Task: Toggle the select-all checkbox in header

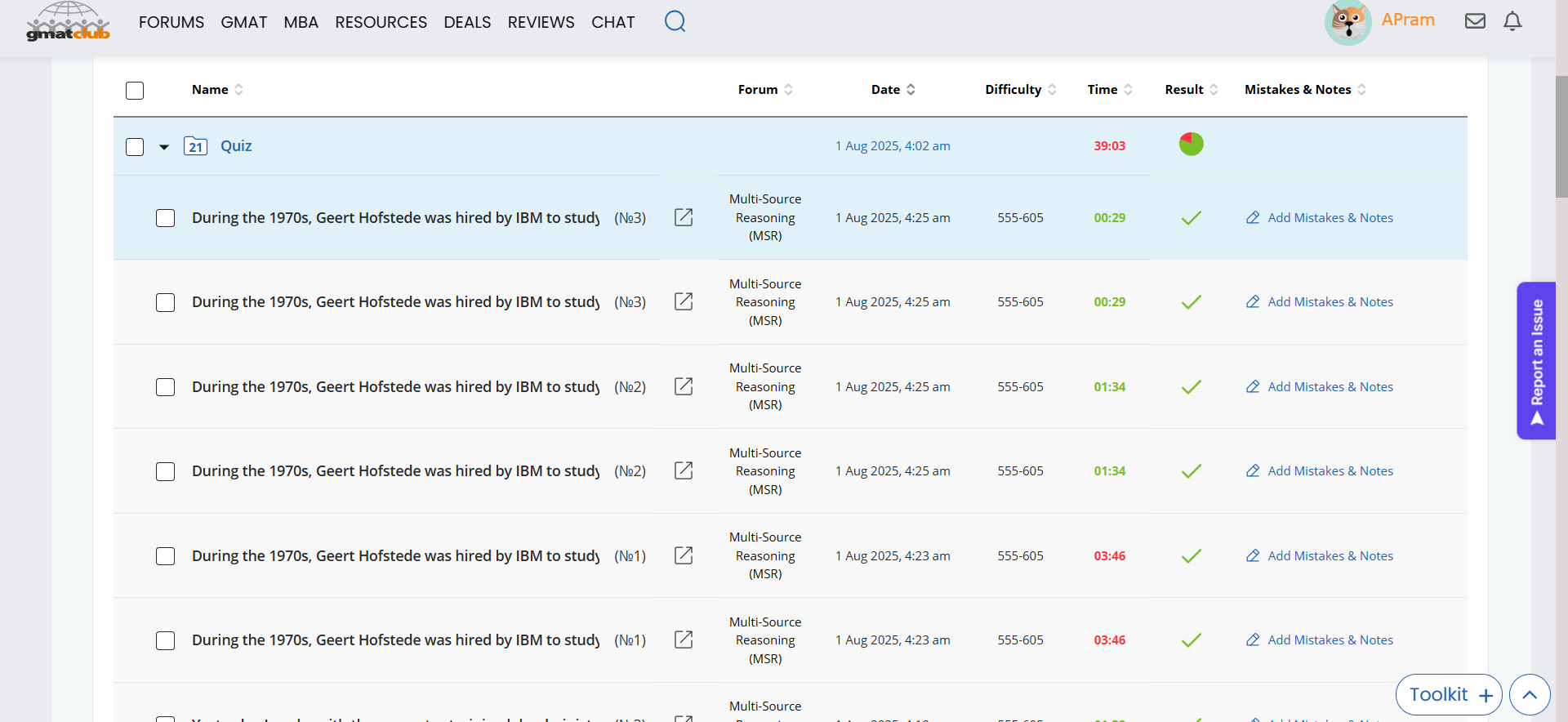Action: tap(135, 90)
